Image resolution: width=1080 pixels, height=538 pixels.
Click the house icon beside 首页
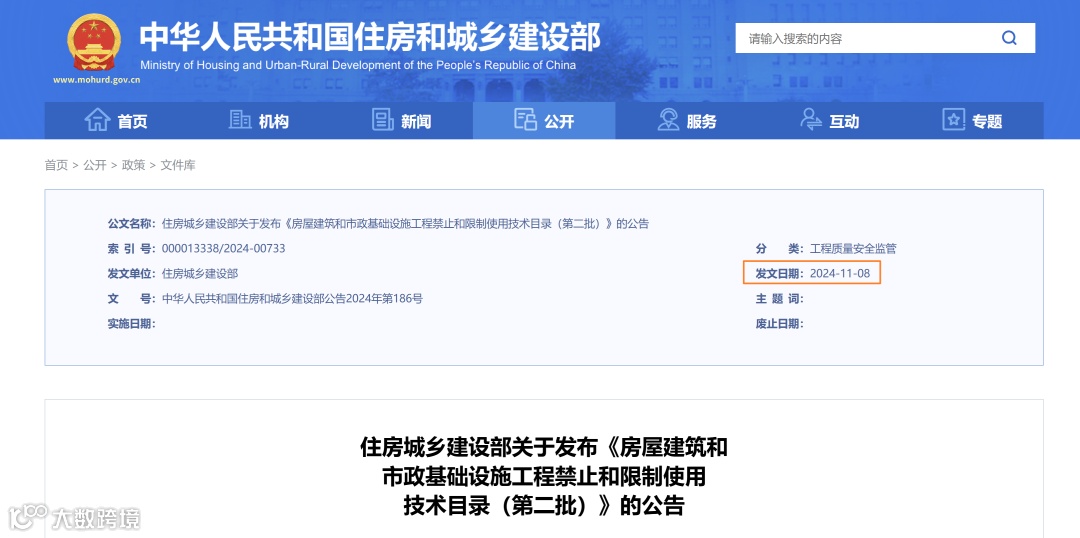click(98, 120)
